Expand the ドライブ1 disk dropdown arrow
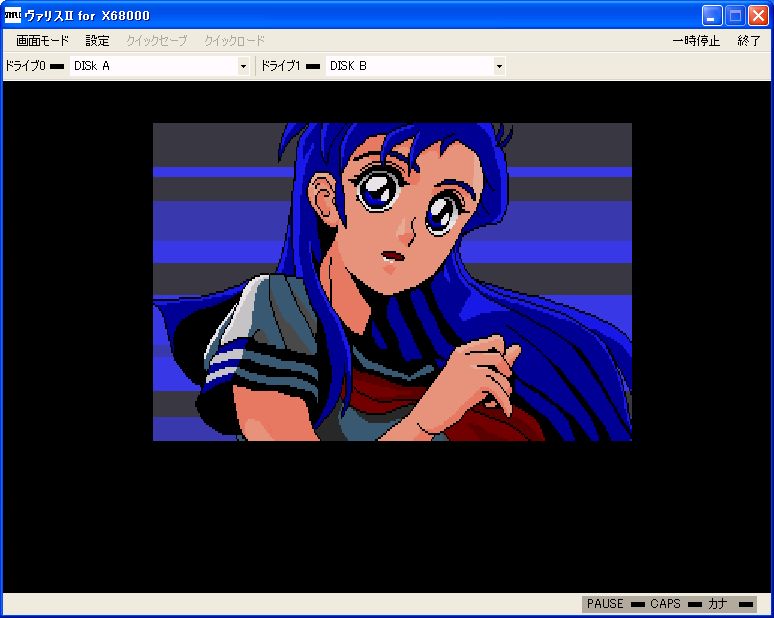Screen dimensions: 774x618 click(499, 66)
